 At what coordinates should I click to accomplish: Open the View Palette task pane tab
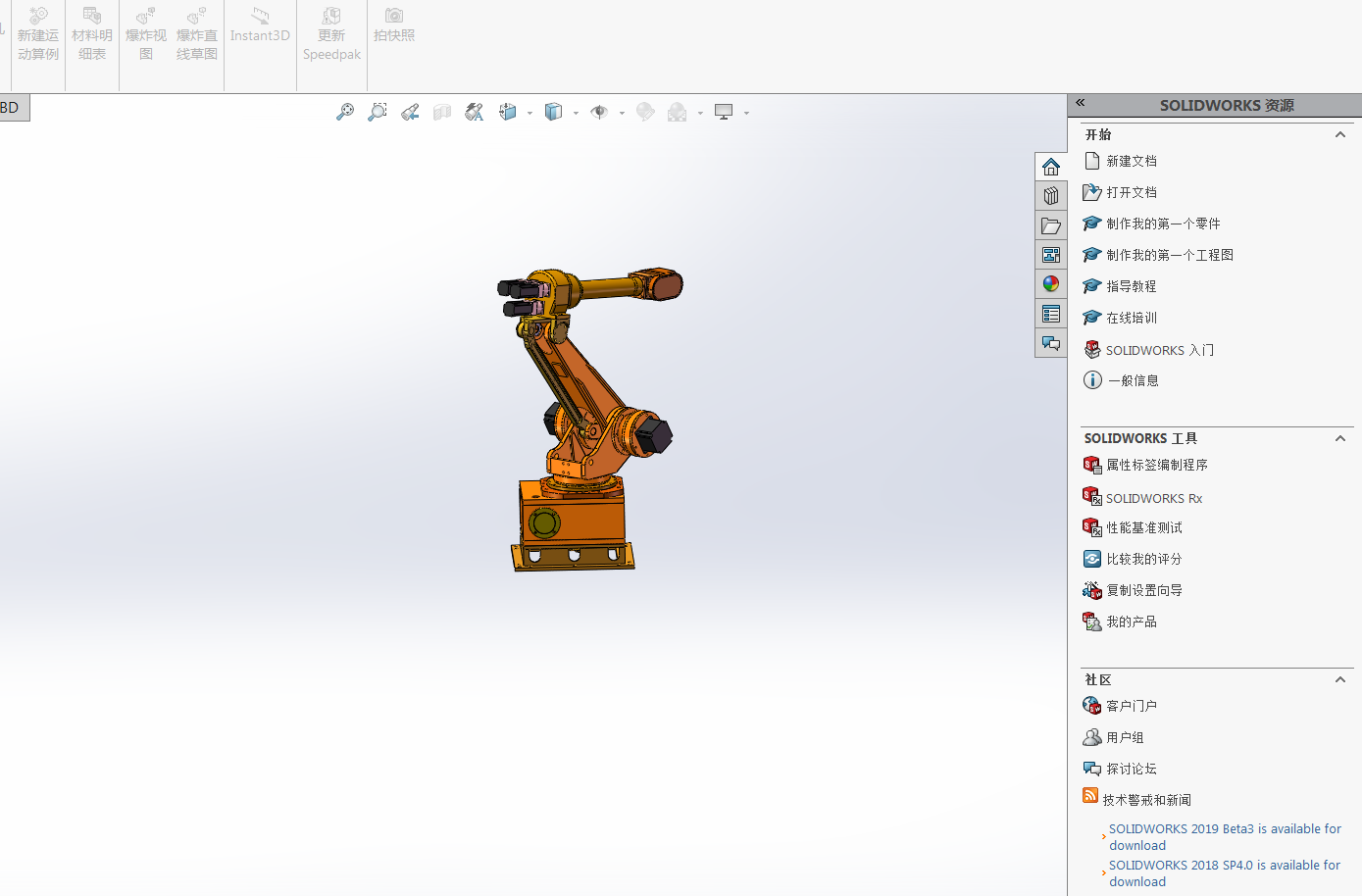1051,255
